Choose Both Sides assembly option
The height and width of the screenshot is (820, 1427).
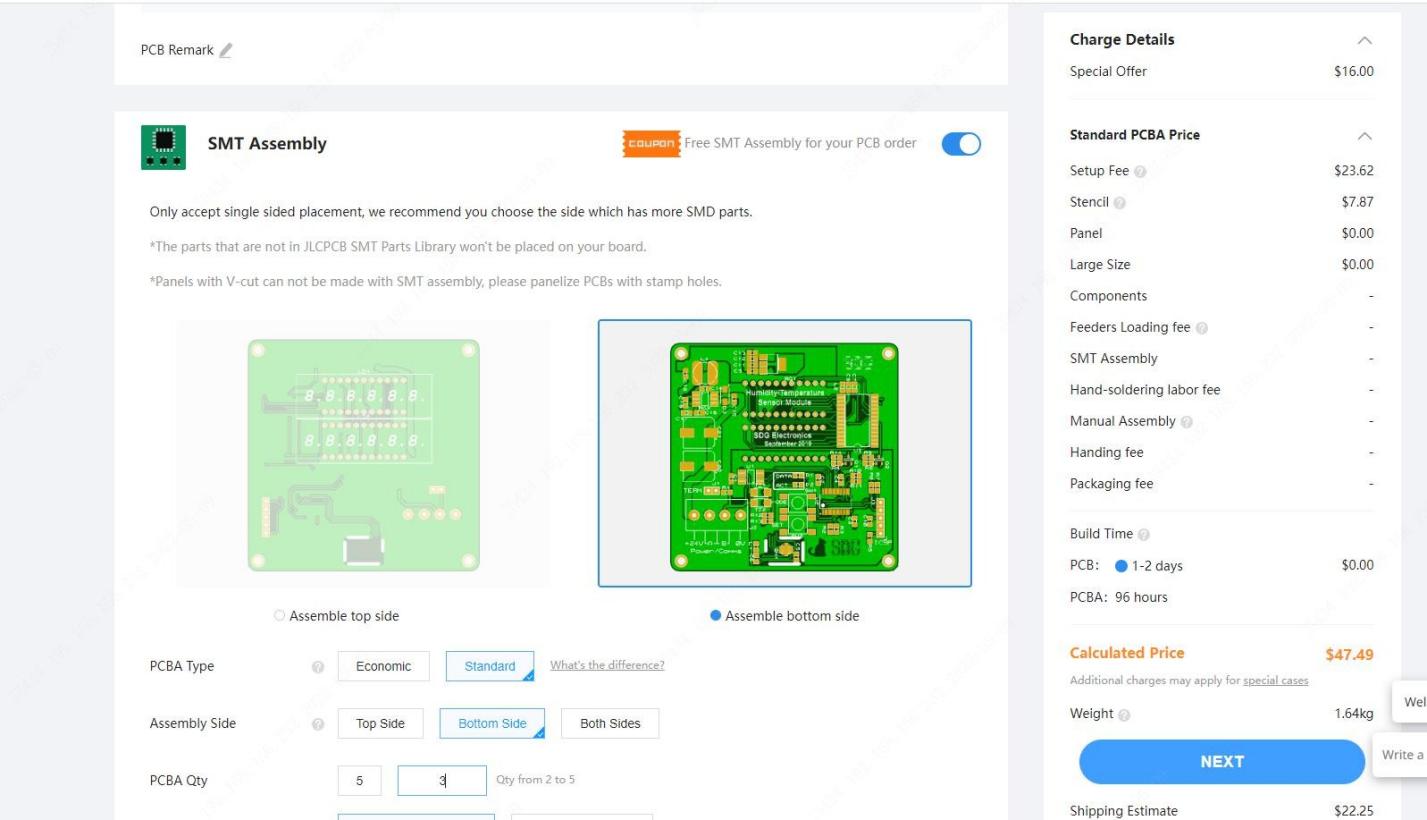pos(610,723)
